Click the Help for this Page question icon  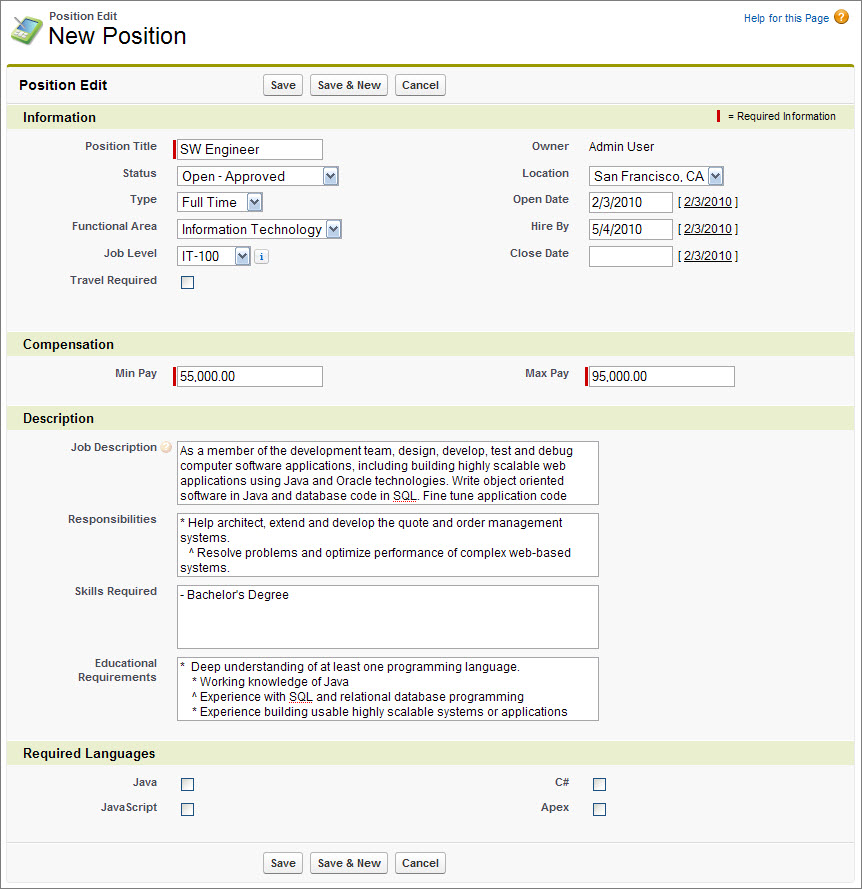tap(842, 18)
